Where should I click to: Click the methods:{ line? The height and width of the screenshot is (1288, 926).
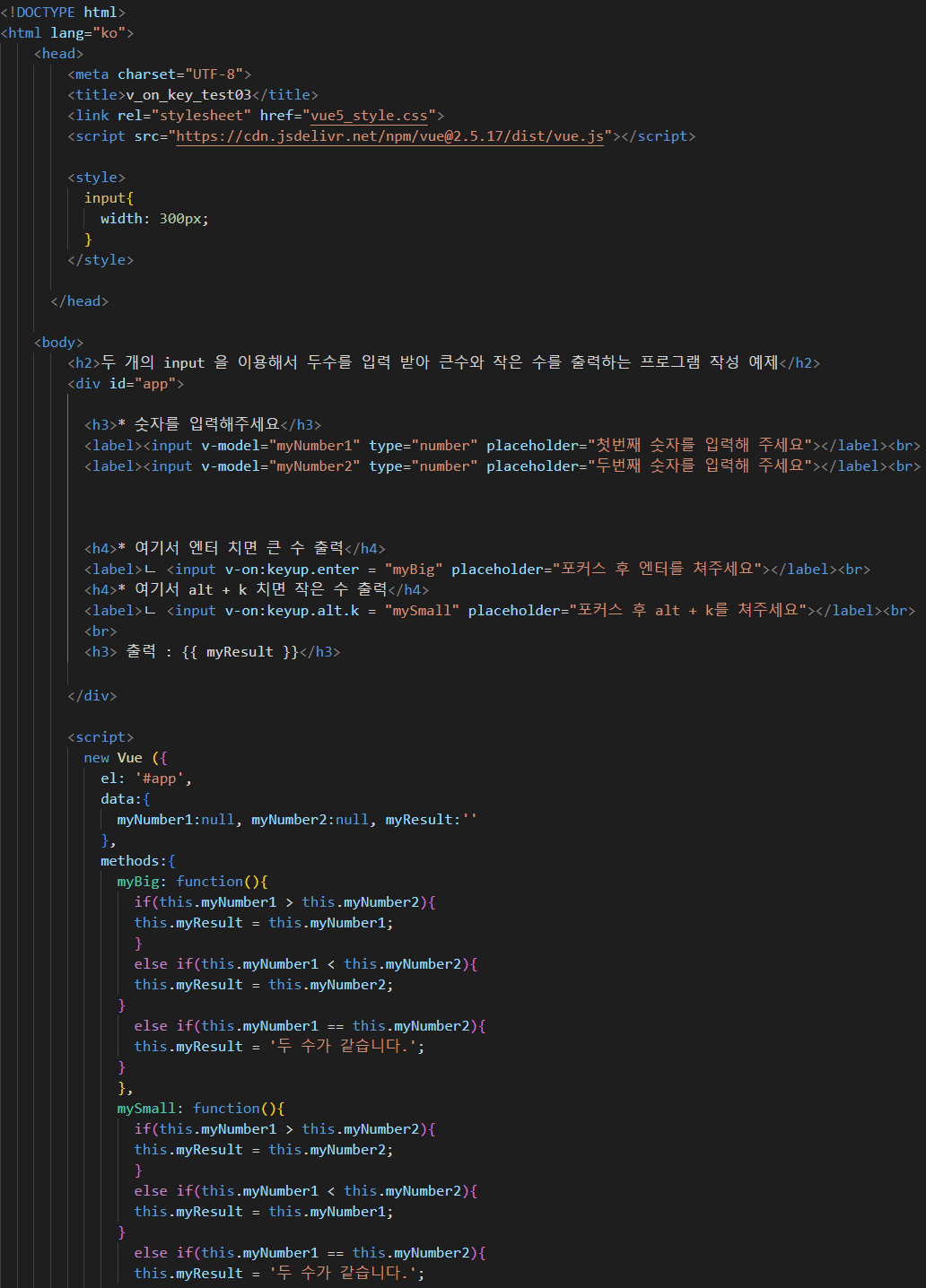(x=138, y=861)
